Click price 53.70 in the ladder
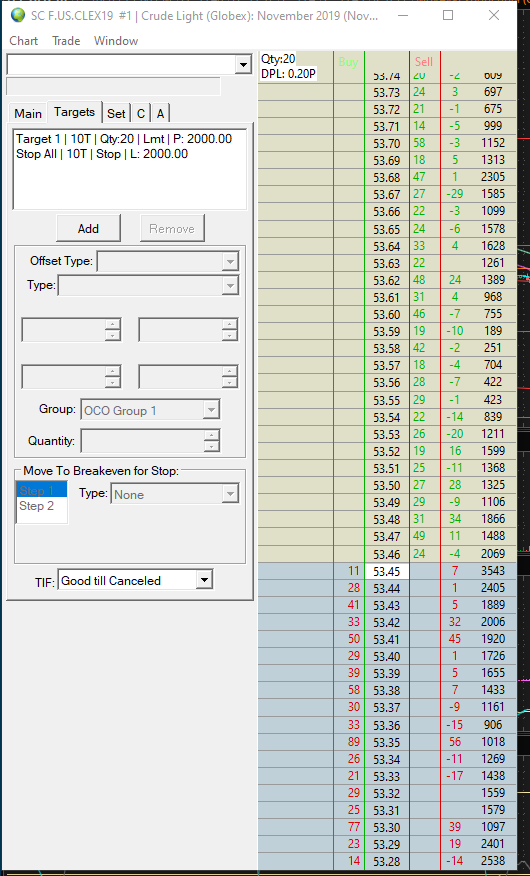Screen dimensions: 530x876 pyautogui.click(x=387, y=144)
